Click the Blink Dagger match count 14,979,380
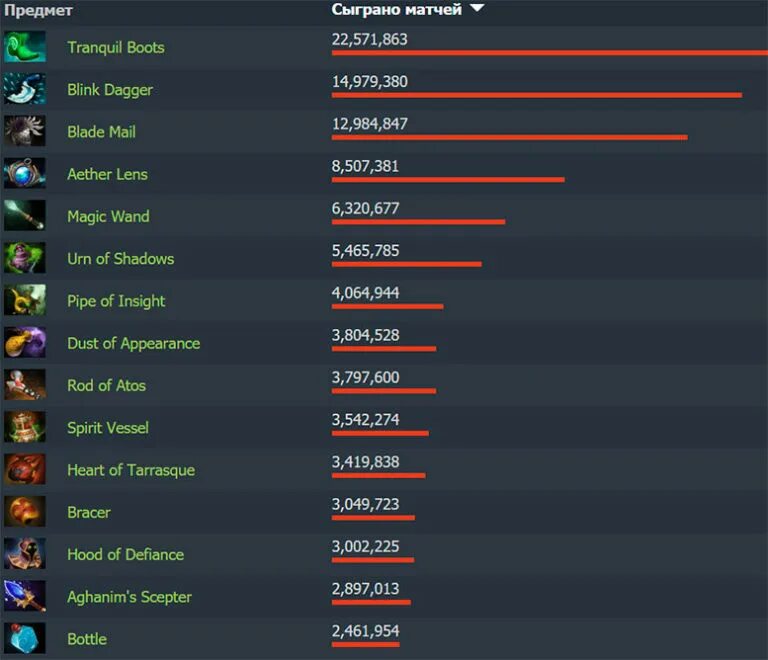The height and width of the screenshot is (660, 768). [369, 81]
